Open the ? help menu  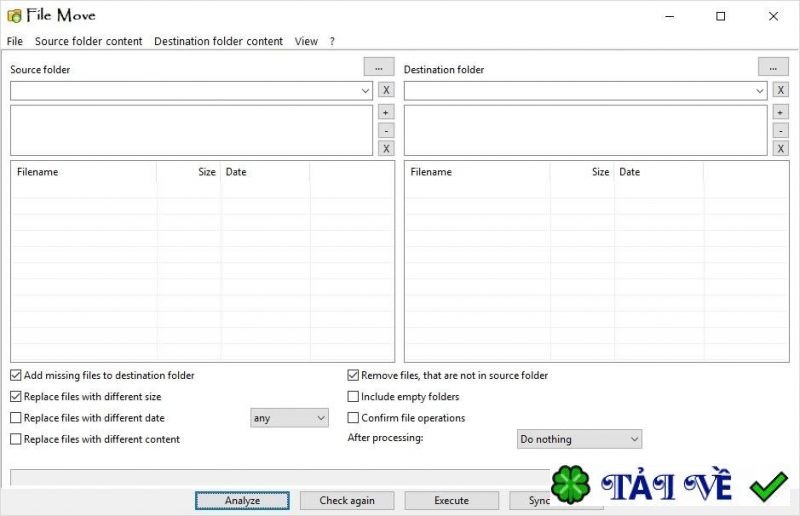pyautogui.click(x=332, y=41)
